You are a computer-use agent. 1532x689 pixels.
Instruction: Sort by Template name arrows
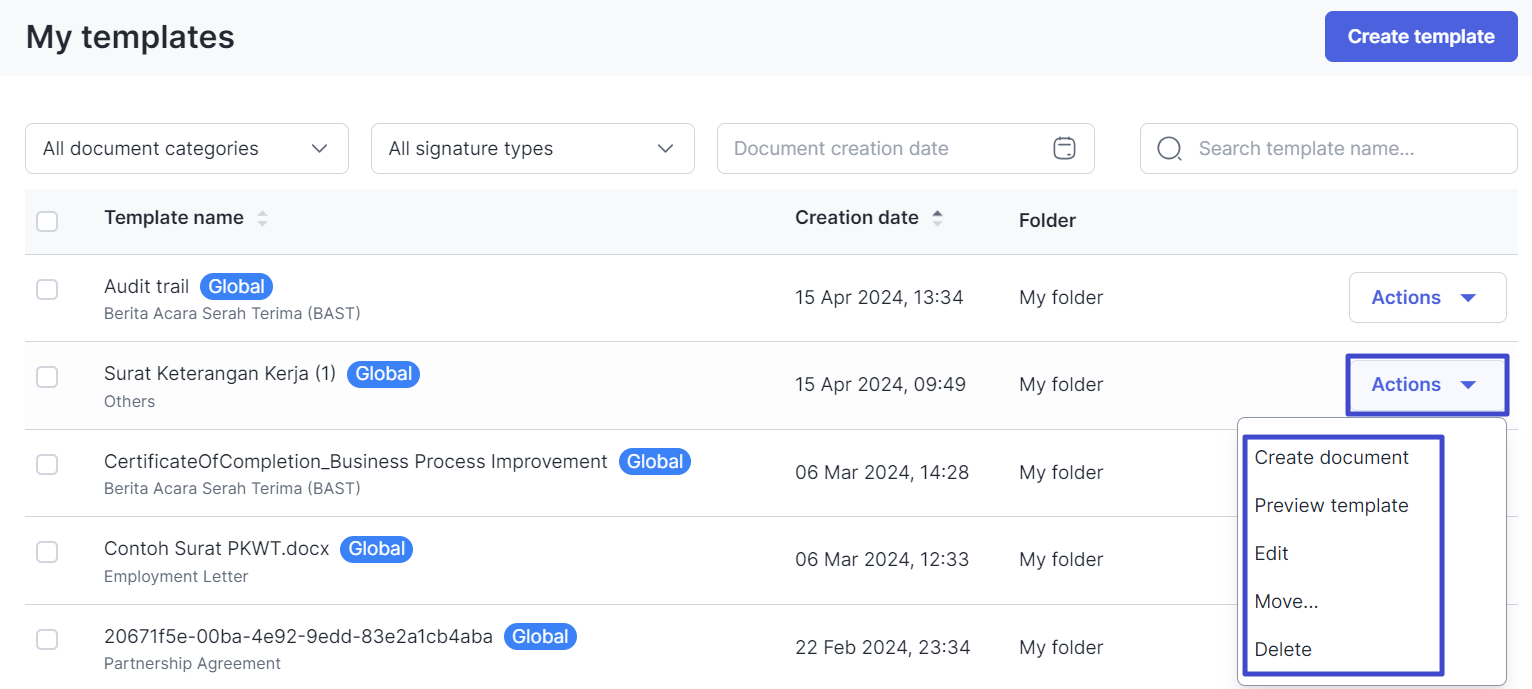pos(262,218)
